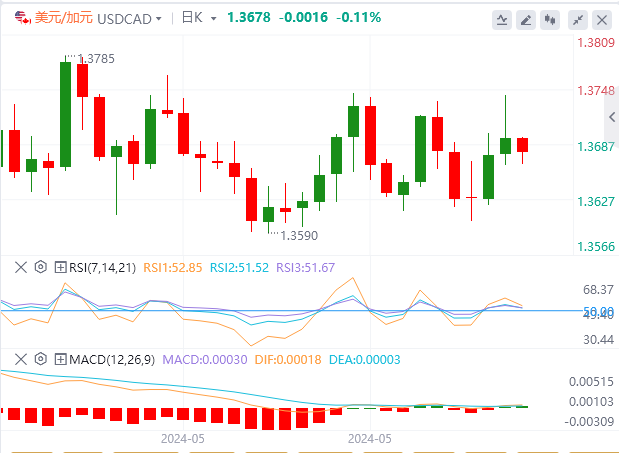Open MACD indicator settings gear

pos(41,359)
